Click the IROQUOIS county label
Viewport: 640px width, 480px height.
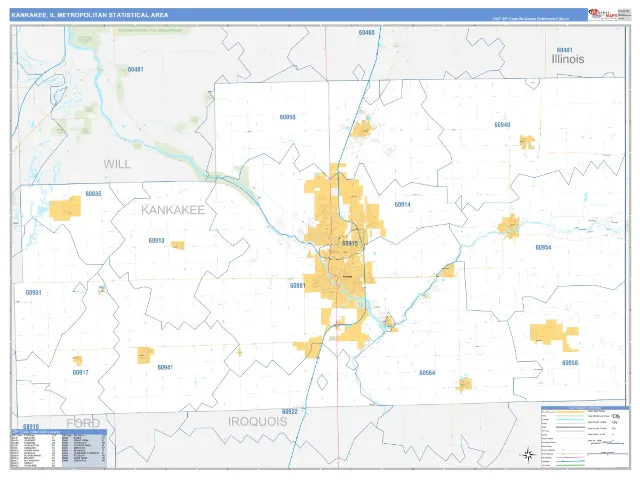[258, 422]
